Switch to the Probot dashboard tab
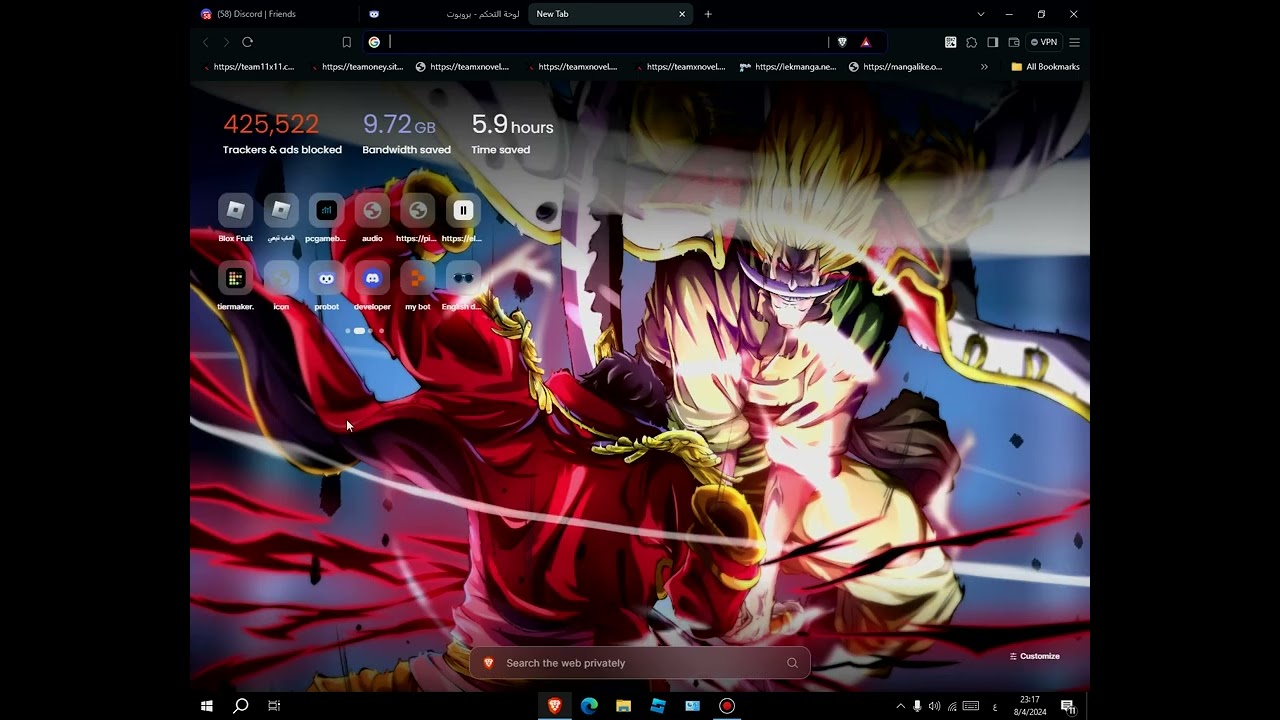Screen dimensions: 1280x720 tap(444, 14)
